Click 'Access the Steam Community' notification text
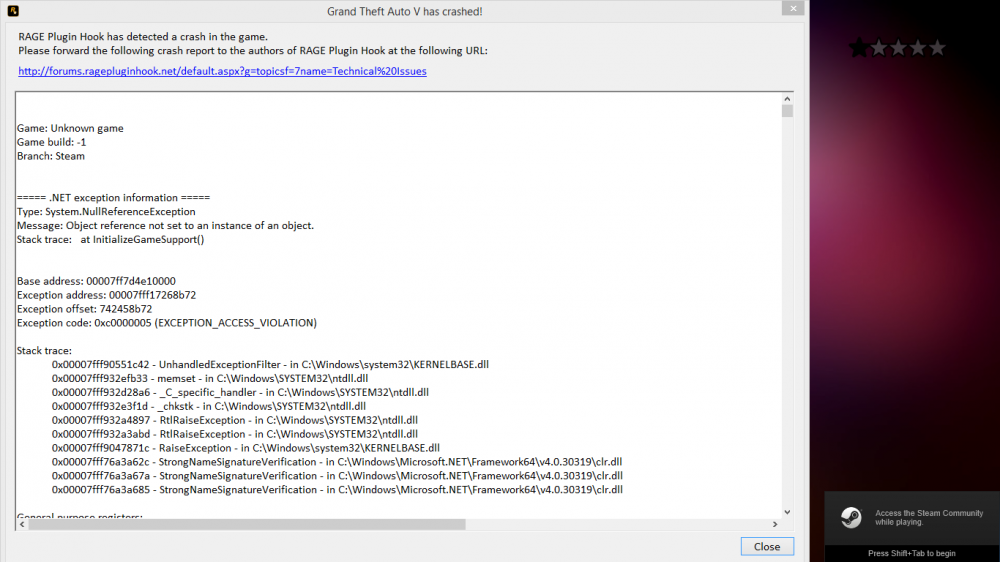Screen dimensions: 1000x562 tap(929, 517)
